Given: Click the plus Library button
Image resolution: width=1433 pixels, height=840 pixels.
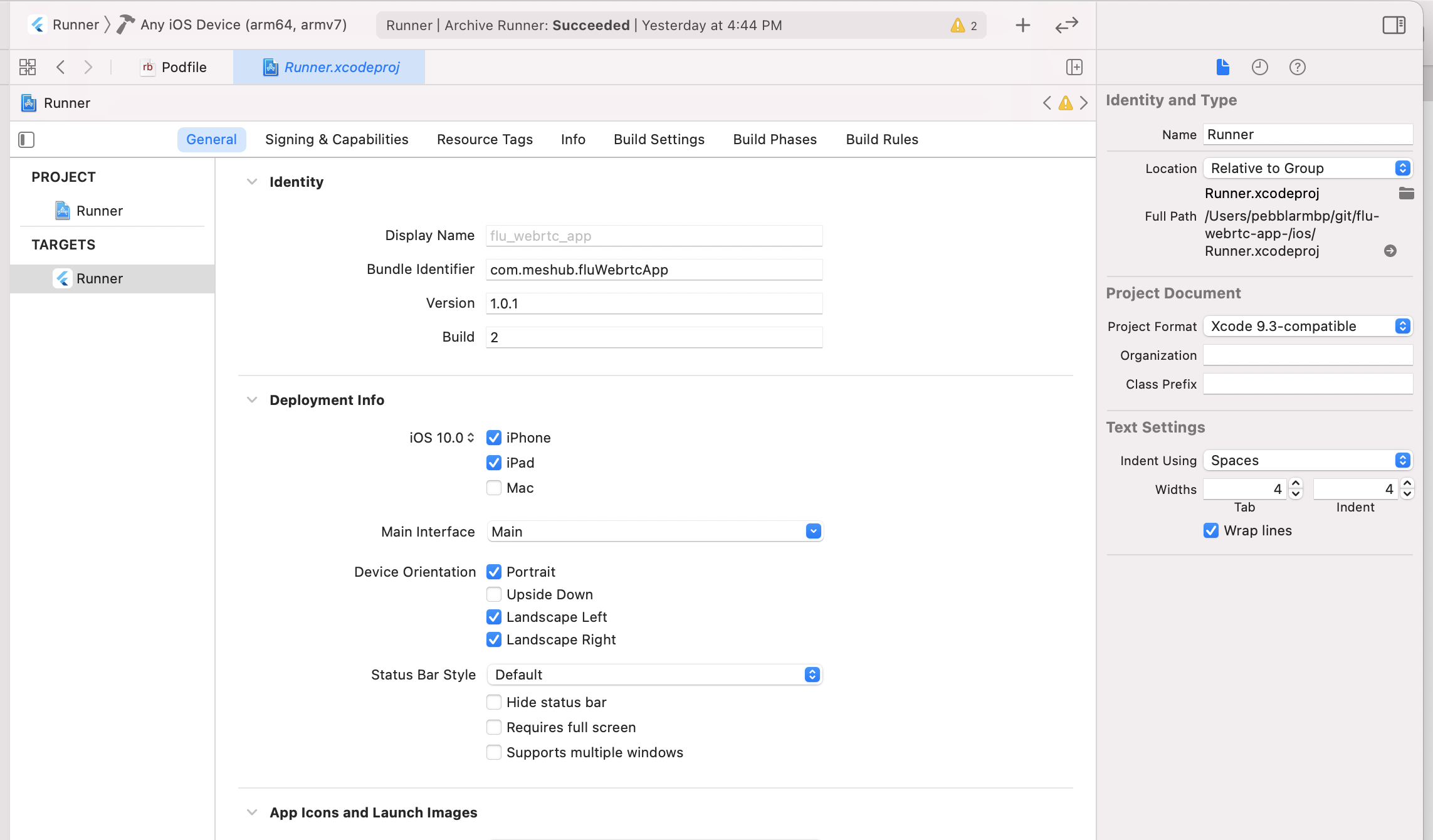Looking at the screenshot, I should 1022,25.
